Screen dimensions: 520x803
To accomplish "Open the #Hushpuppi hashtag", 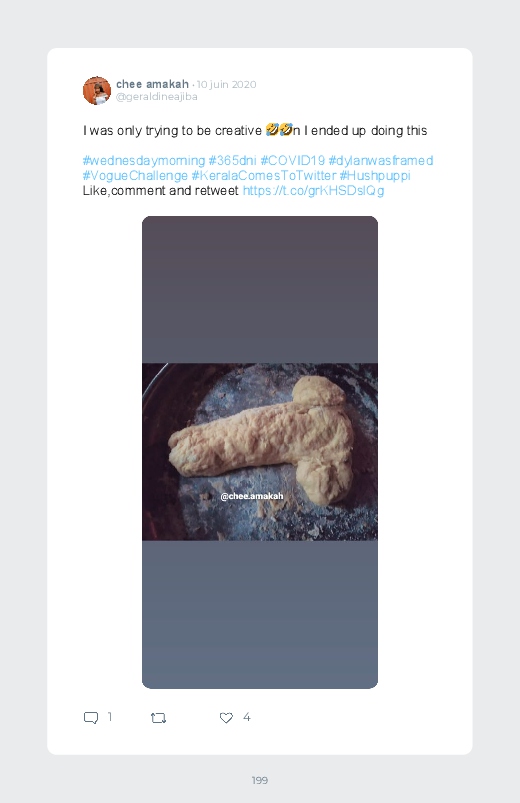I will (375, 176).
